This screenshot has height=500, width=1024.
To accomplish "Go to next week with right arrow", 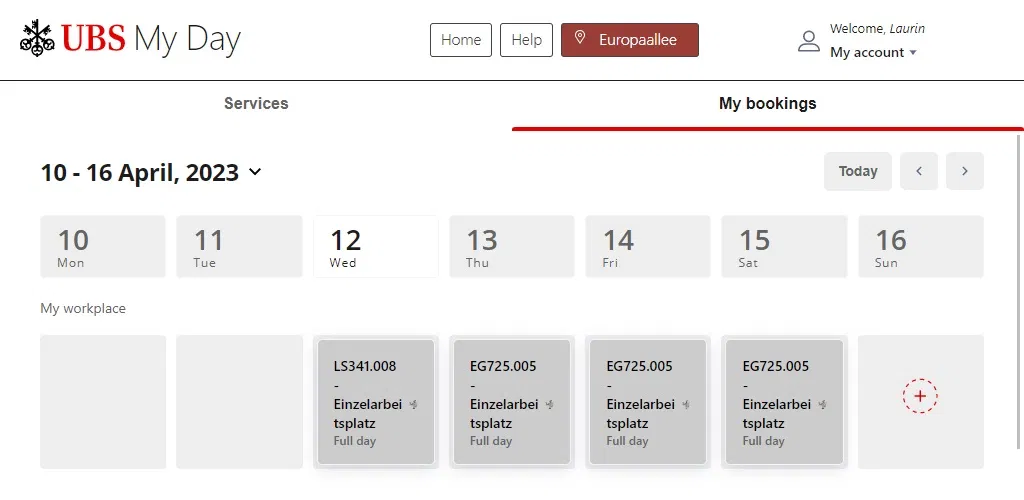I will point(965,171).
